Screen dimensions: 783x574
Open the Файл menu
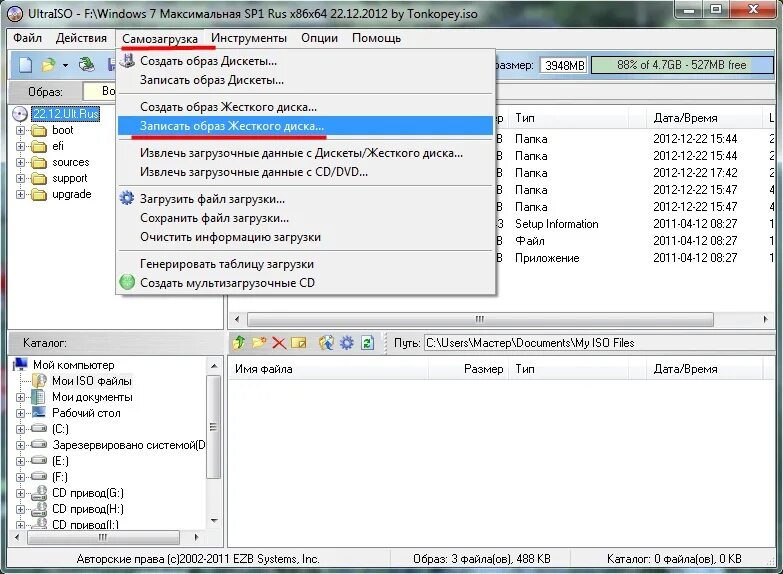click(27, 38)
